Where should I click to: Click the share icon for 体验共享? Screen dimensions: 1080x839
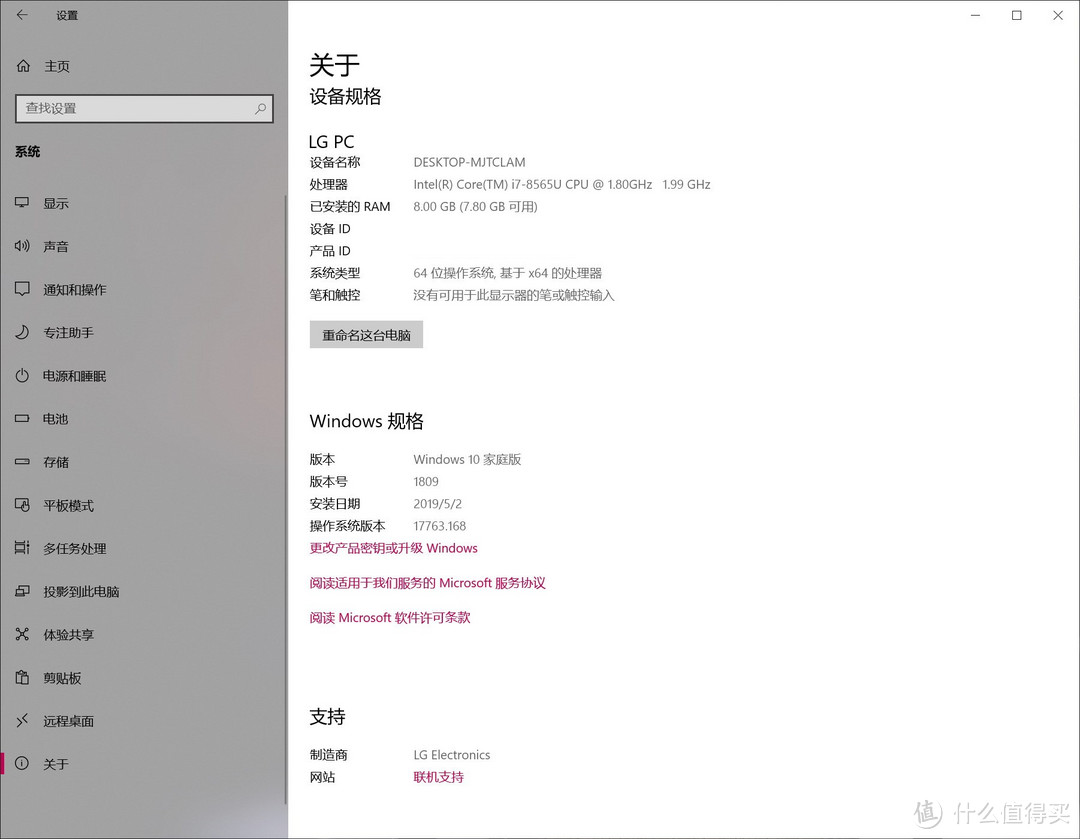click(x=22, y=634)
